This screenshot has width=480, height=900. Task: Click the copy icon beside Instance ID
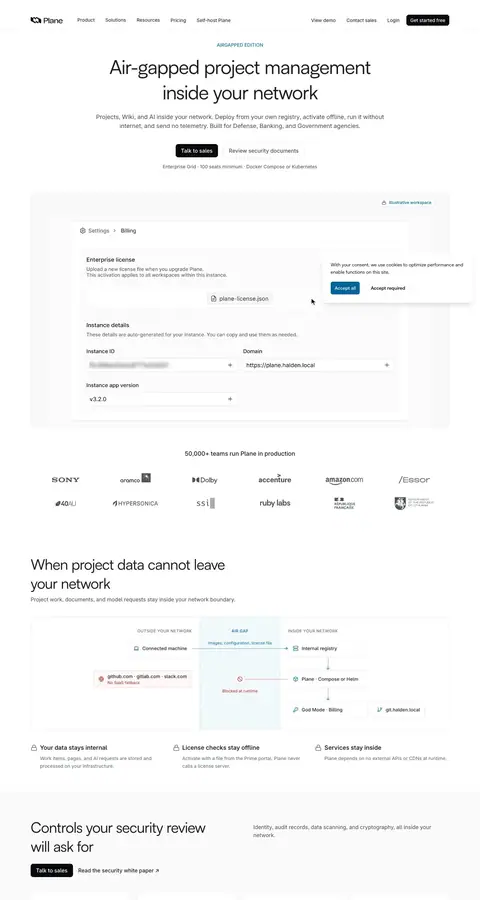230,365
